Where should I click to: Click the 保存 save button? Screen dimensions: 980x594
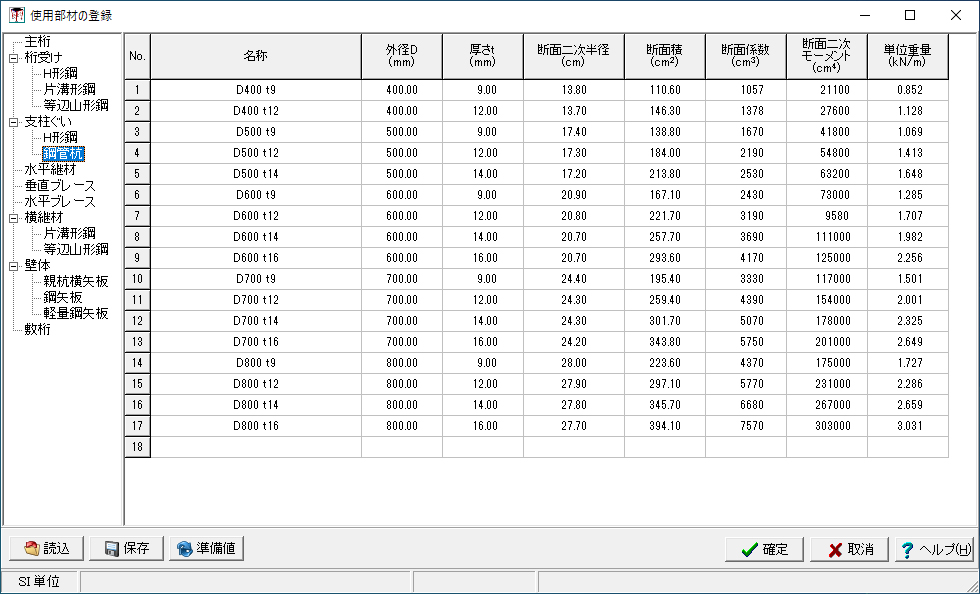coord(126,548)
